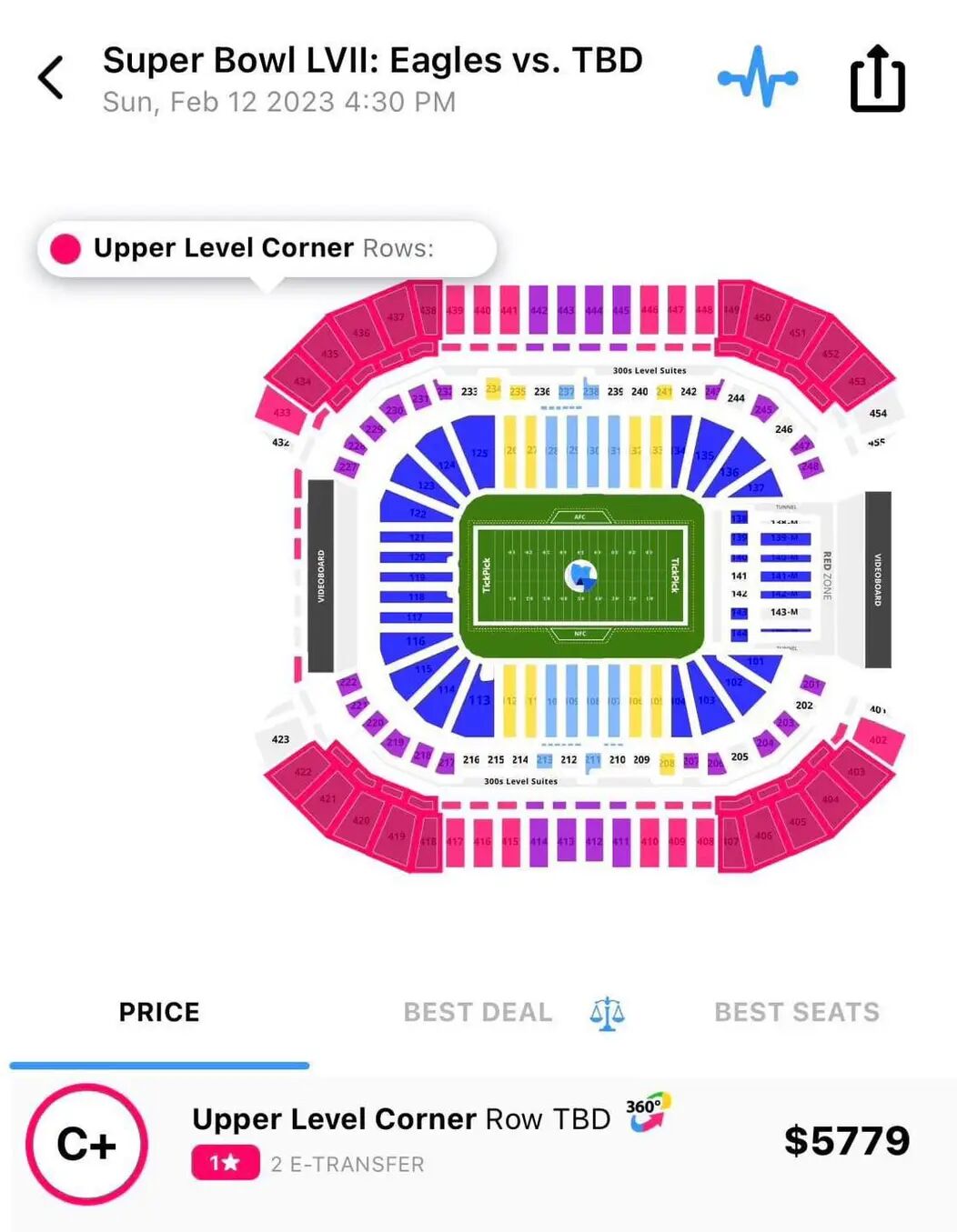Screen dimensions: 957x1232
Task: Choose section 233 on the map
Action: pos(469,391)
